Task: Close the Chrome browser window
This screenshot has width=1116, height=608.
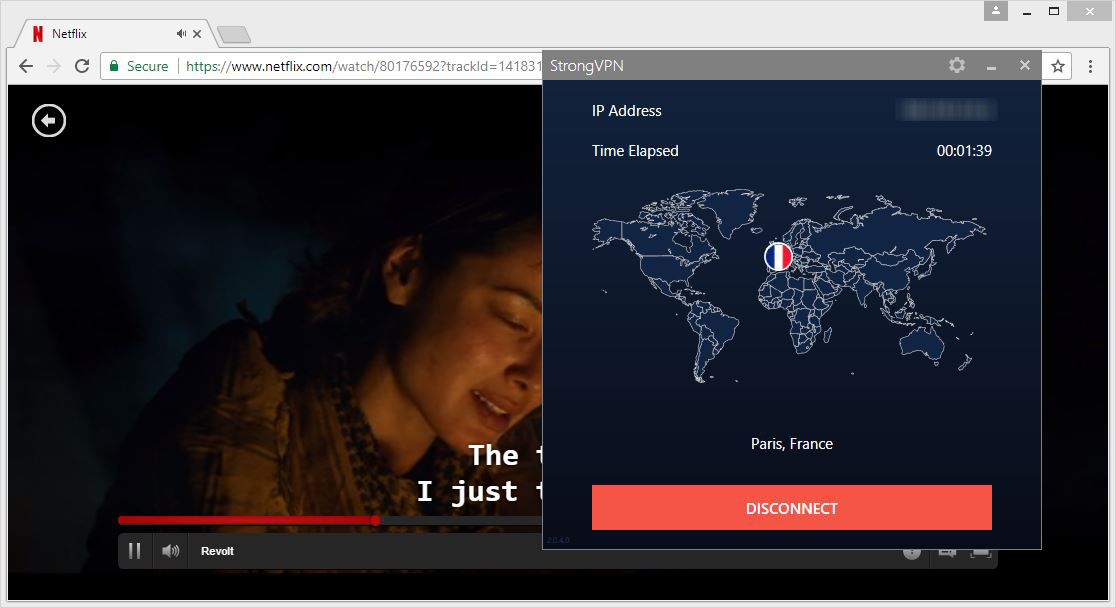Action: click(1090, 11)
